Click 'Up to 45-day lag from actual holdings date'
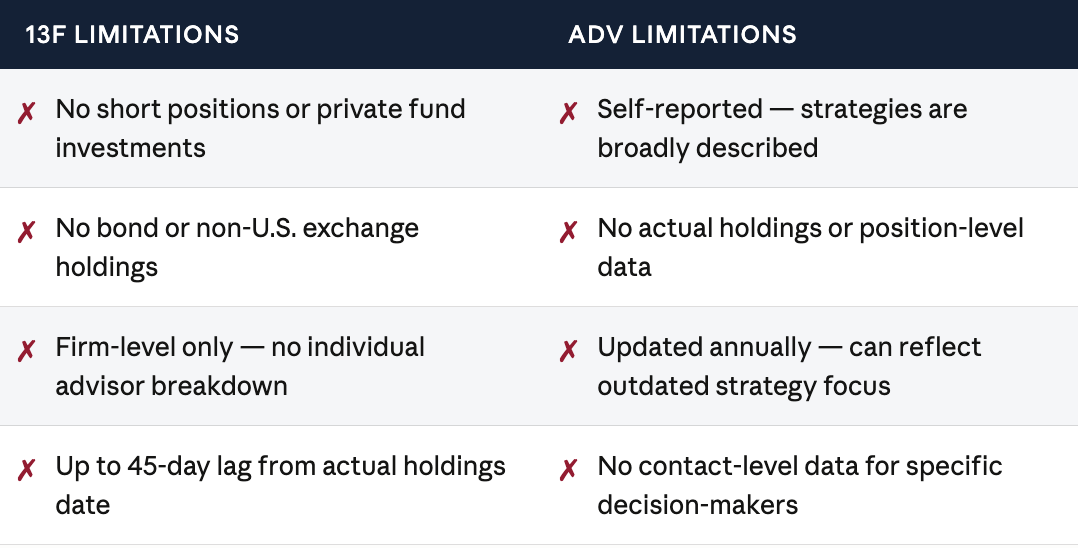Screen dimensions: 1078x548 (x=280, y=485)
